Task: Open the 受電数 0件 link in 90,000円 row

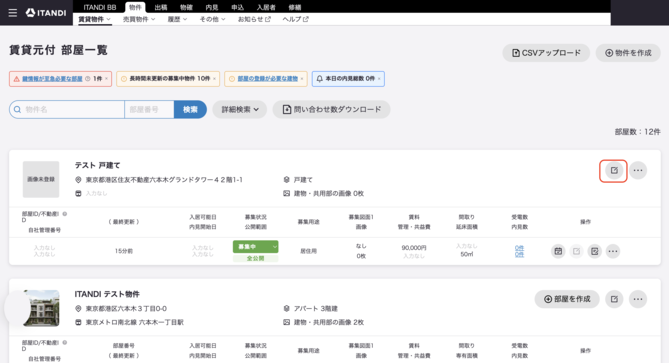Action: click(x=519, y=248)
